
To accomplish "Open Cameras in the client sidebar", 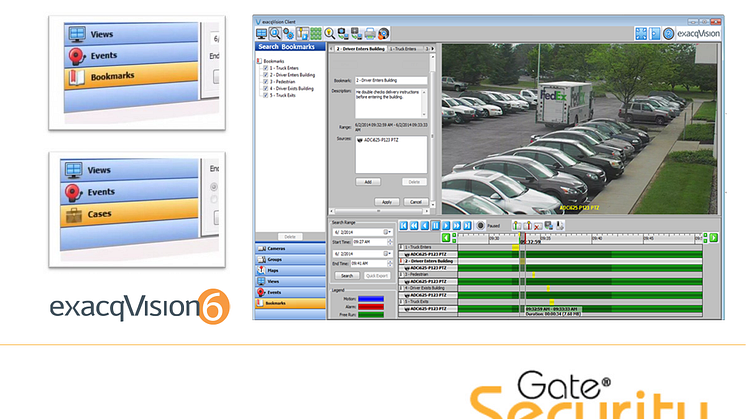I will [290, 248].
